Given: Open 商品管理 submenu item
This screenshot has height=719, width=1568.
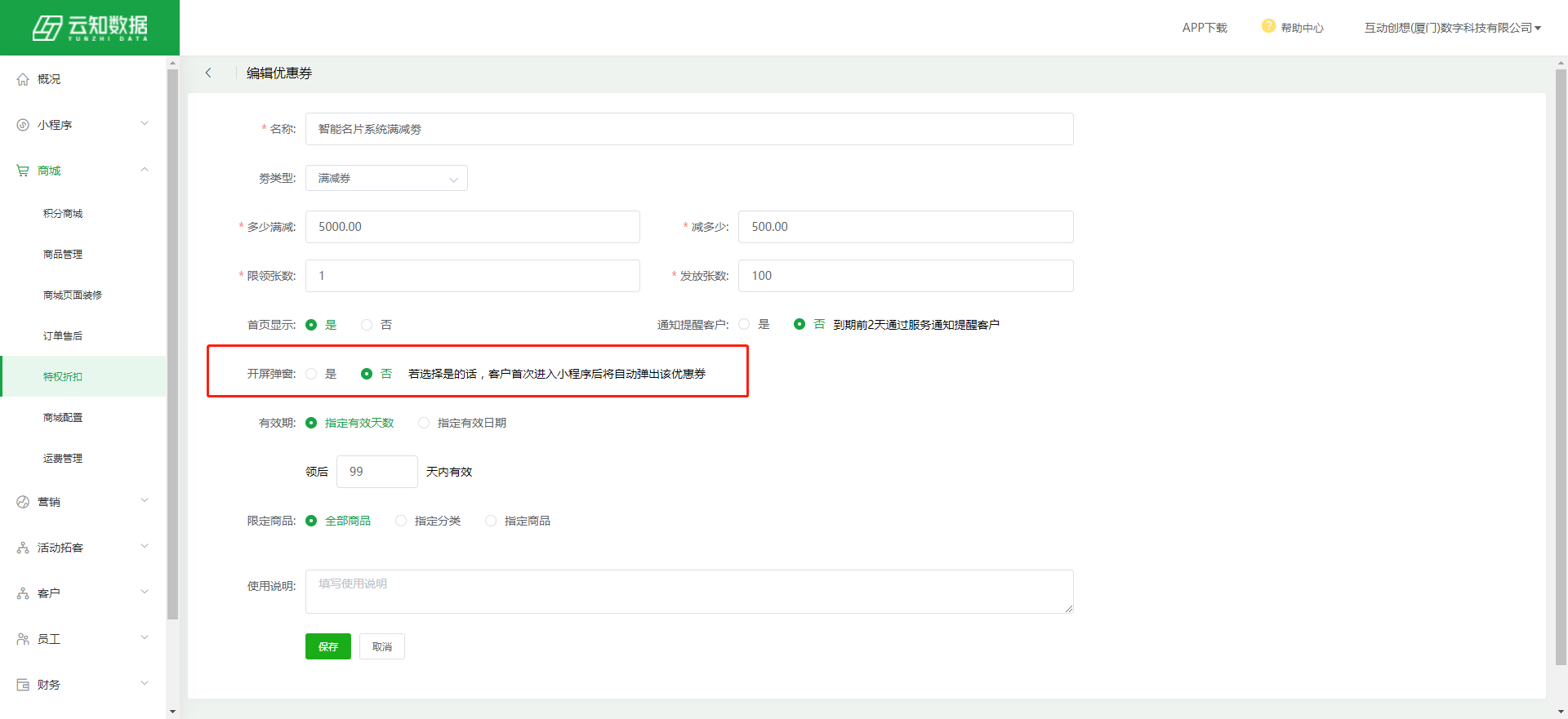Looking at the screenshot, I should pyautogui.click(x=63, y=254).
